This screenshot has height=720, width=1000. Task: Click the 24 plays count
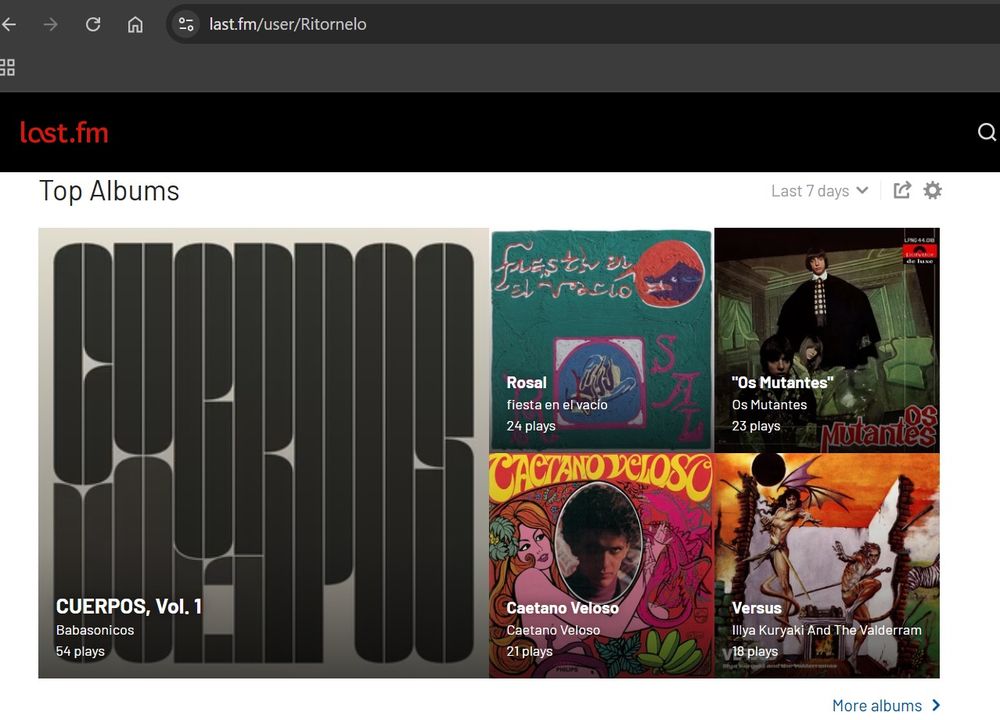pyautogui.click(x=531, y=425)
